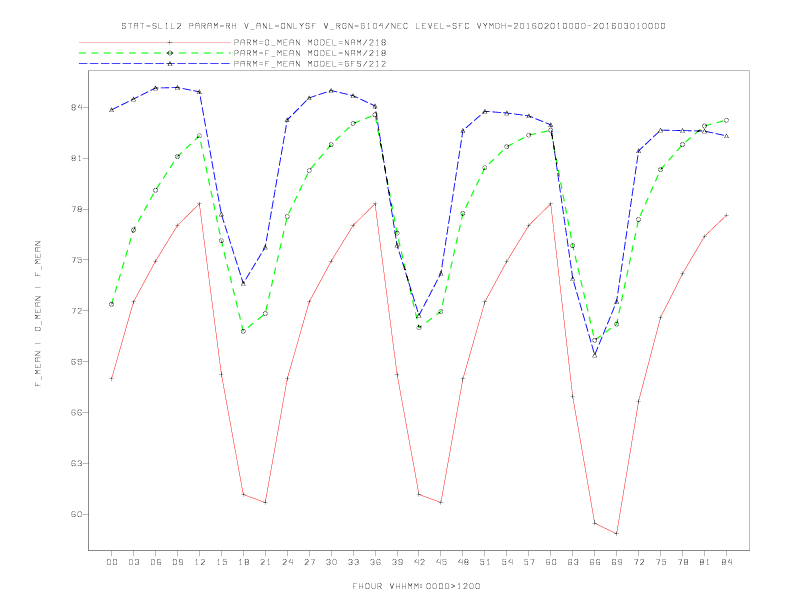
Task: Click x-axis hour label 36
Action: click(x=375, y=562)
